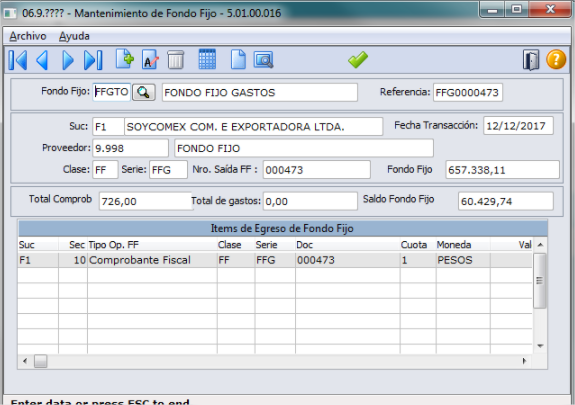Delete record using trash can icon

point(176,59)
